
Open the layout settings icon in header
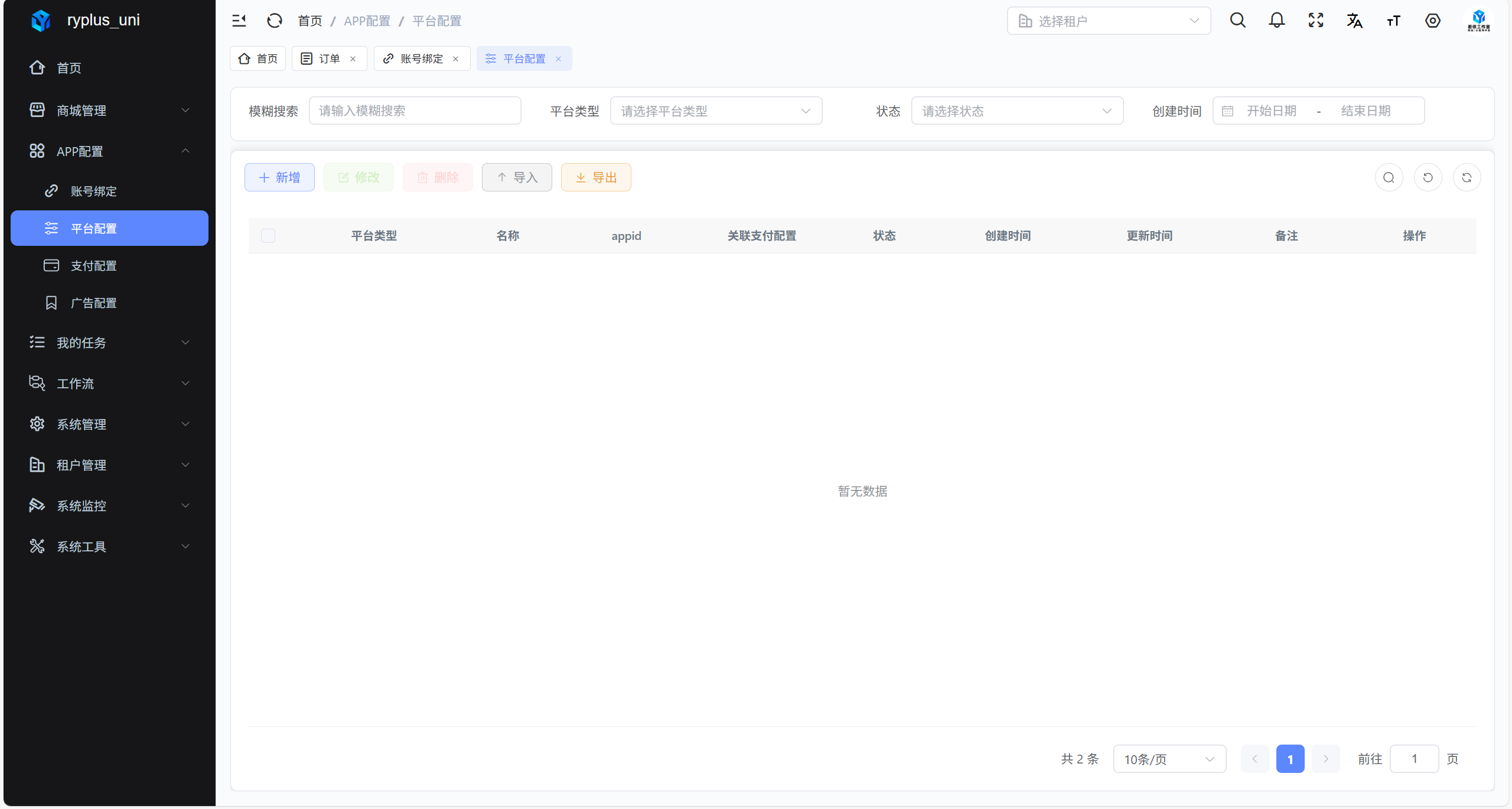(1432, 21)
